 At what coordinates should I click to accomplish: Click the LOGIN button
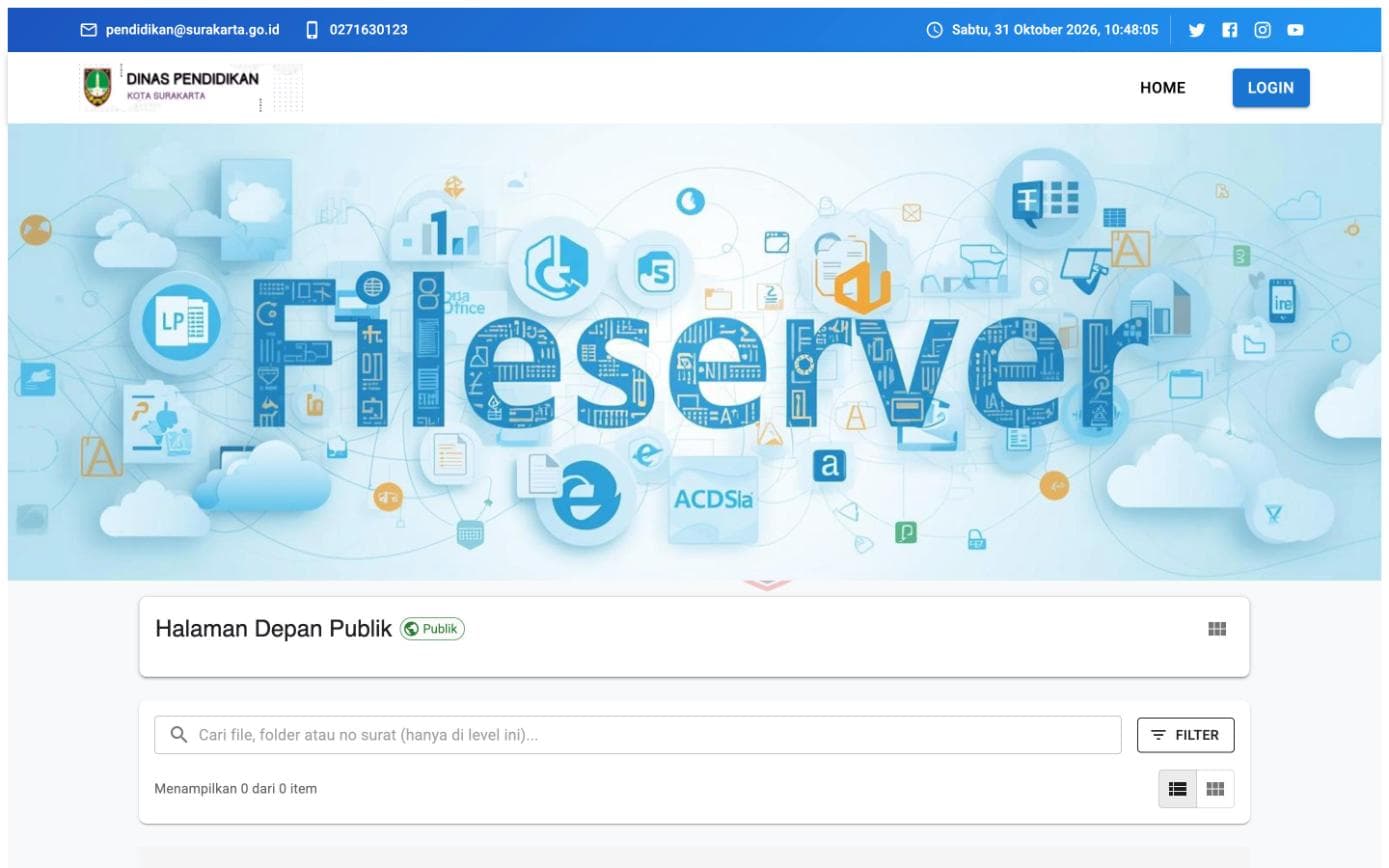pyautogui.click(x=1271, y=88)
